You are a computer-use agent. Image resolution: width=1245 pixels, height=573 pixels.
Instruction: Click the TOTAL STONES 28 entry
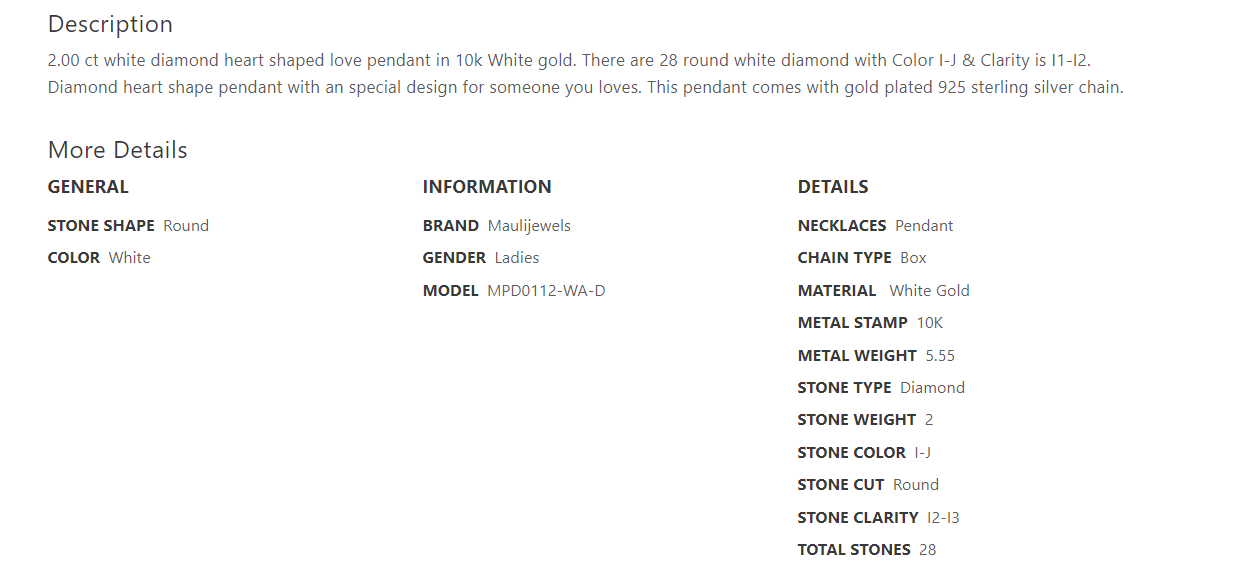pos(866,550)
